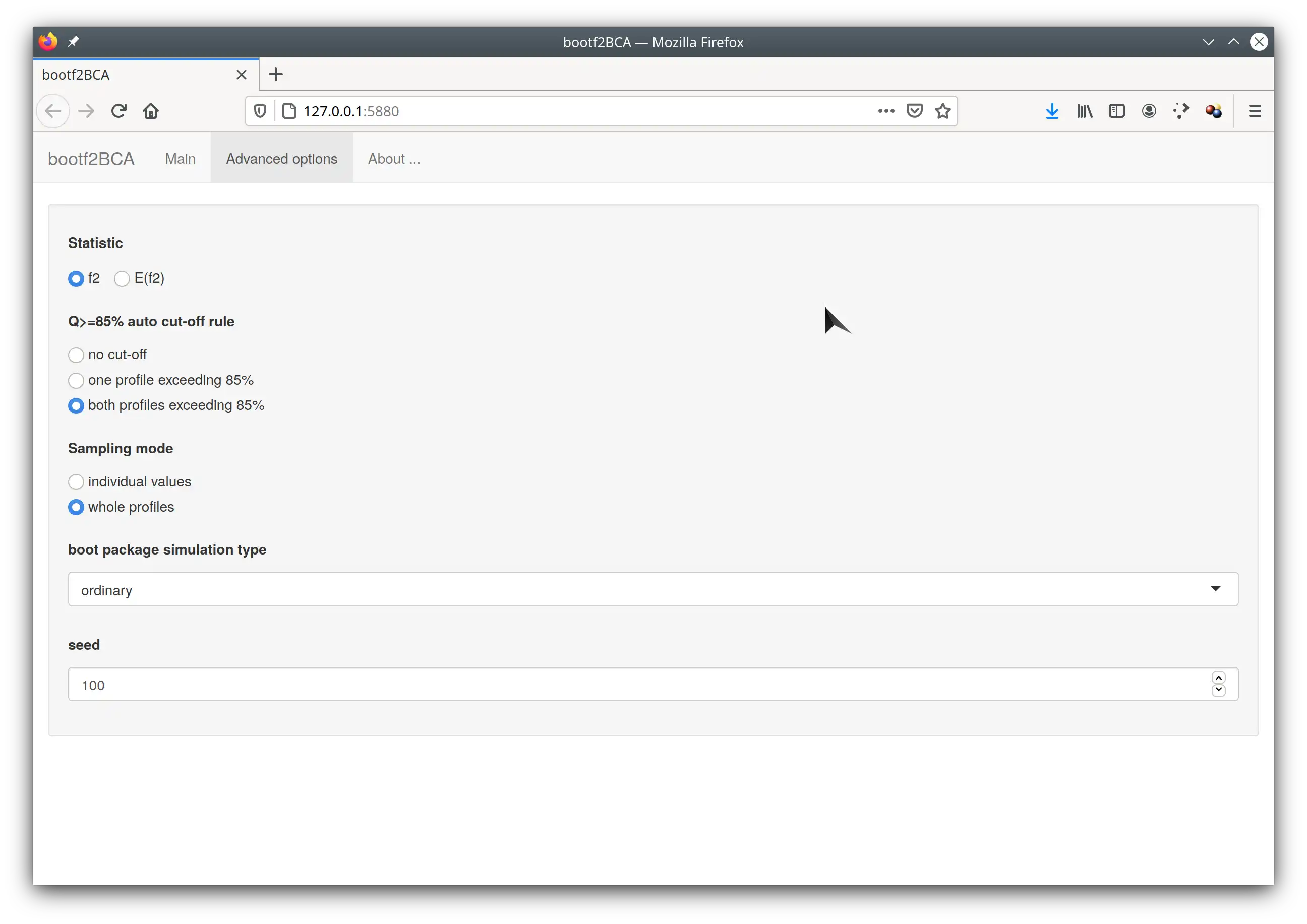Click the Advanced options tab
Viewport: 1307px width, 924px height.
(x=281, y=158)
